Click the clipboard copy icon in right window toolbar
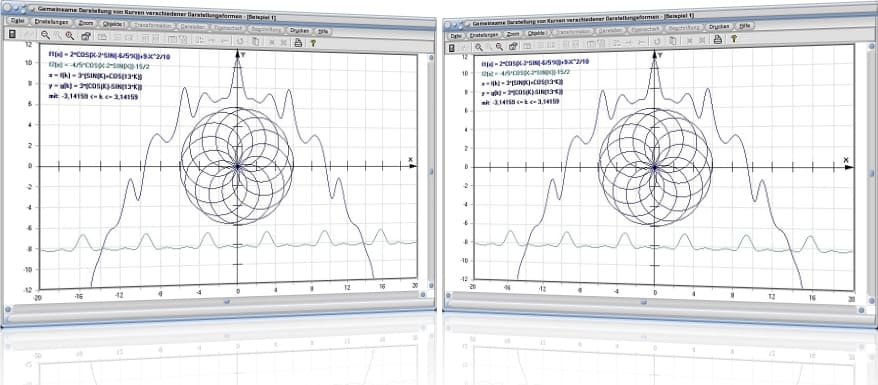The height and width of the screenshot is (385, 878). [x=672, y=41]
